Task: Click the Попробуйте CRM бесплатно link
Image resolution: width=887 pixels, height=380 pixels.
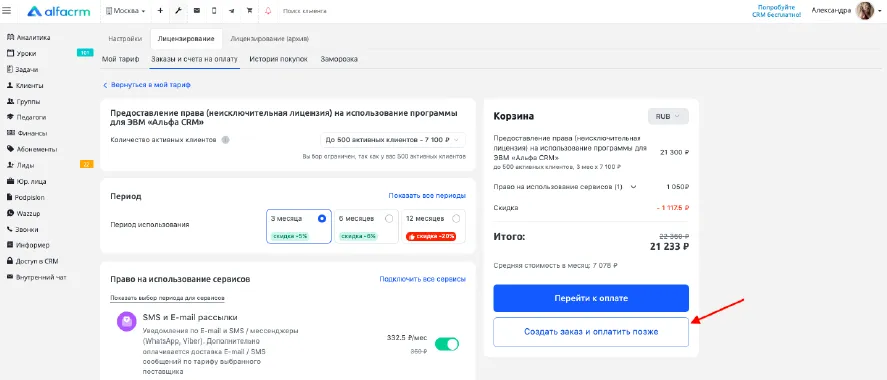Action: pyautogui.click(x=776, y=11)
